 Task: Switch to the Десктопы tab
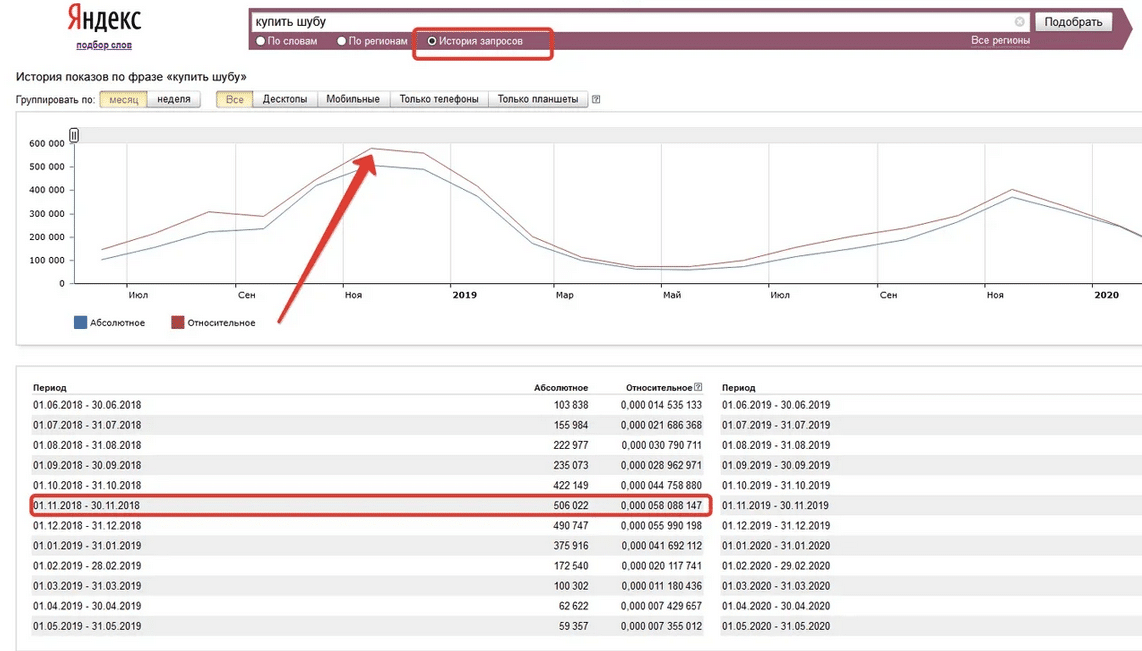pyautogui.click(x=285, y=100)
